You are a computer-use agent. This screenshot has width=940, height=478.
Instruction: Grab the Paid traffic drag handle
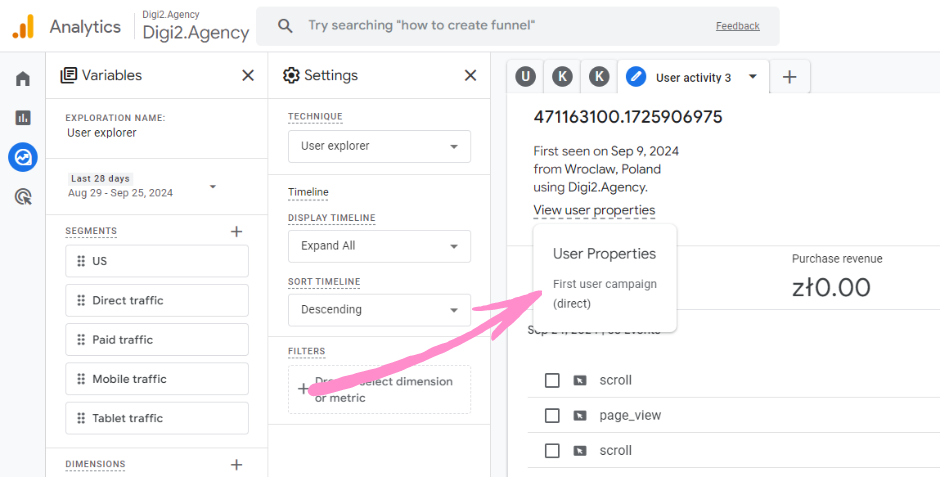pos(81,339)
